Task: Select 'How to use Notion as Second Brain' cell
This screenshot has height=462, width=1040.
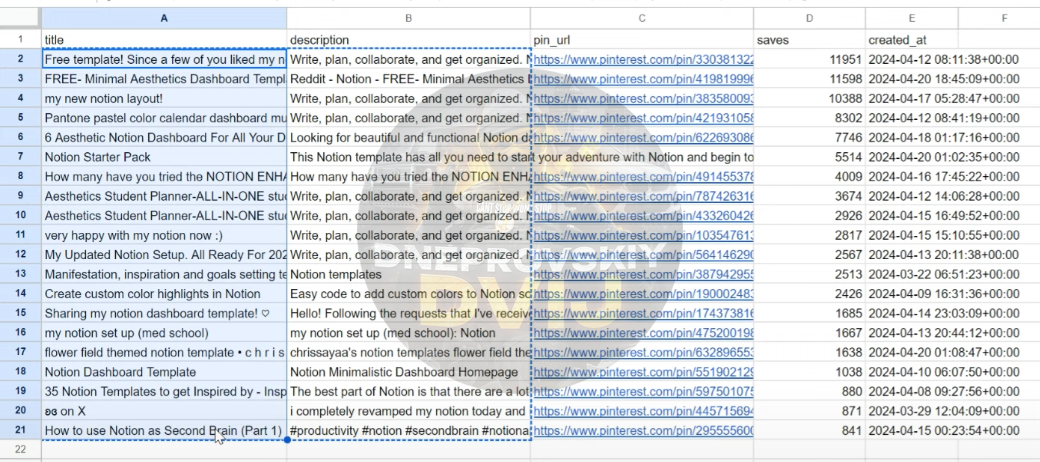Action: pyautogui.click(x=164, y=431)
